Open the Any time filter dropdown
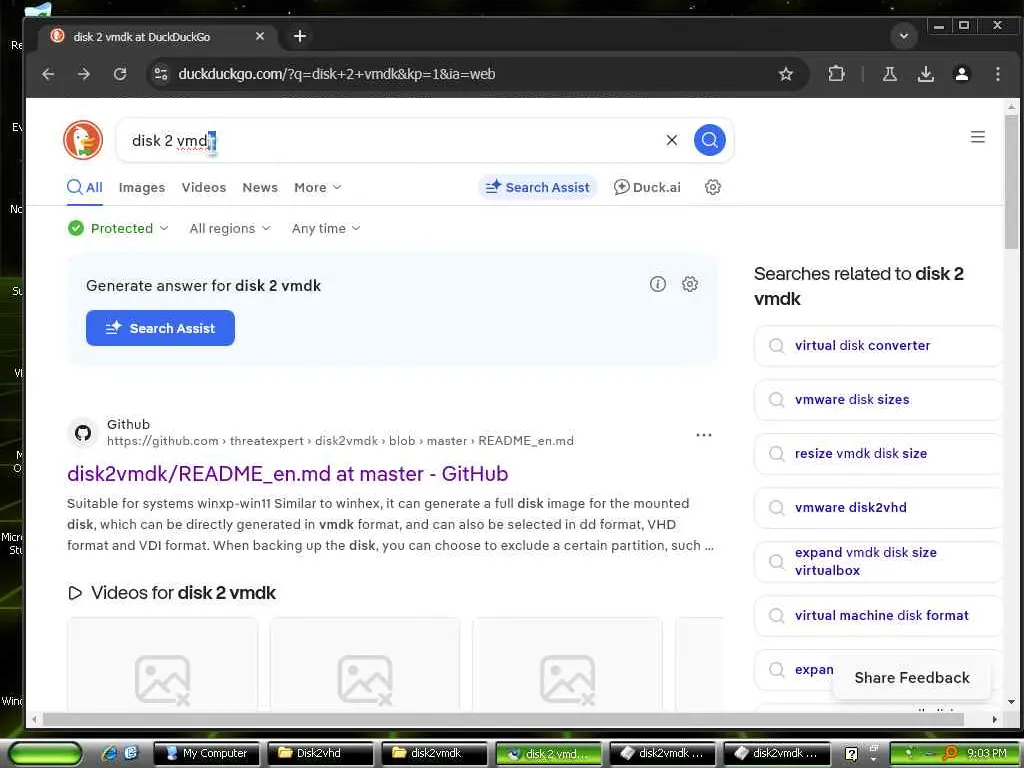Screen dimensions: 1024x768 [x=325, y=228]
